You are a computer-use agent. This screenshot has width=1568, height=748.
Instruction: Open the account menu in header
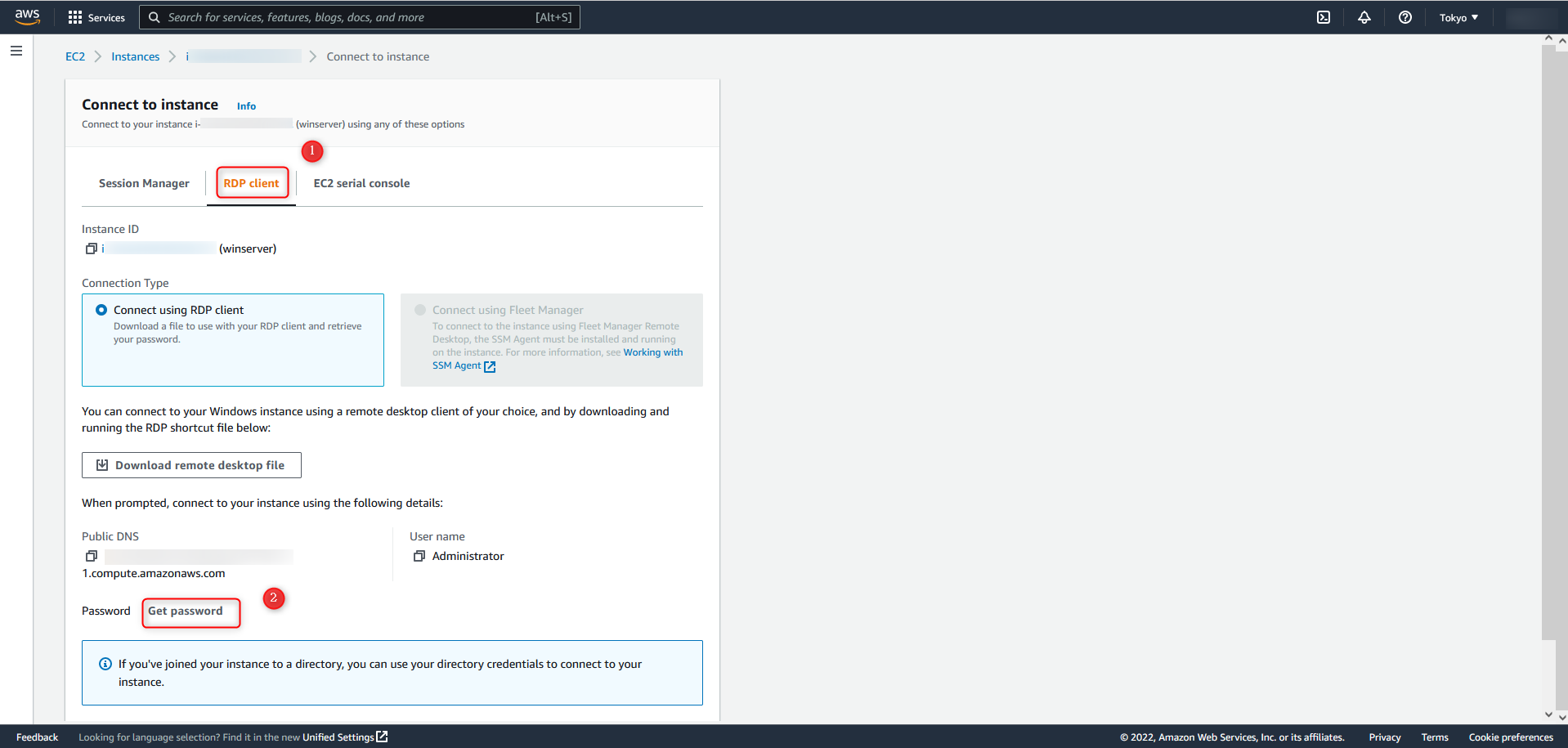click(1533, 17)
